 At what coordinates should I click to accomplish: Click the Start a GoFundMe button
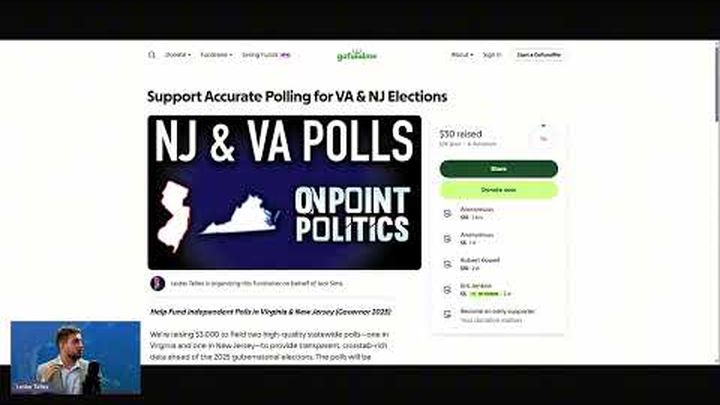click(x=539, y=55)
